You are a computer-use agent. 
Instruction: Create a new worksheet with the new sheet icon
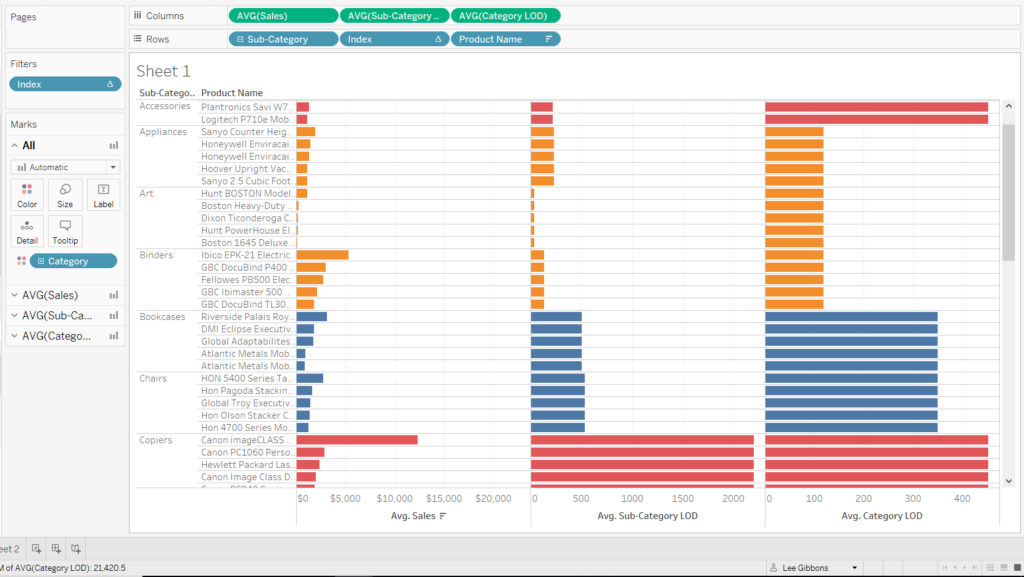pos(36,548)
